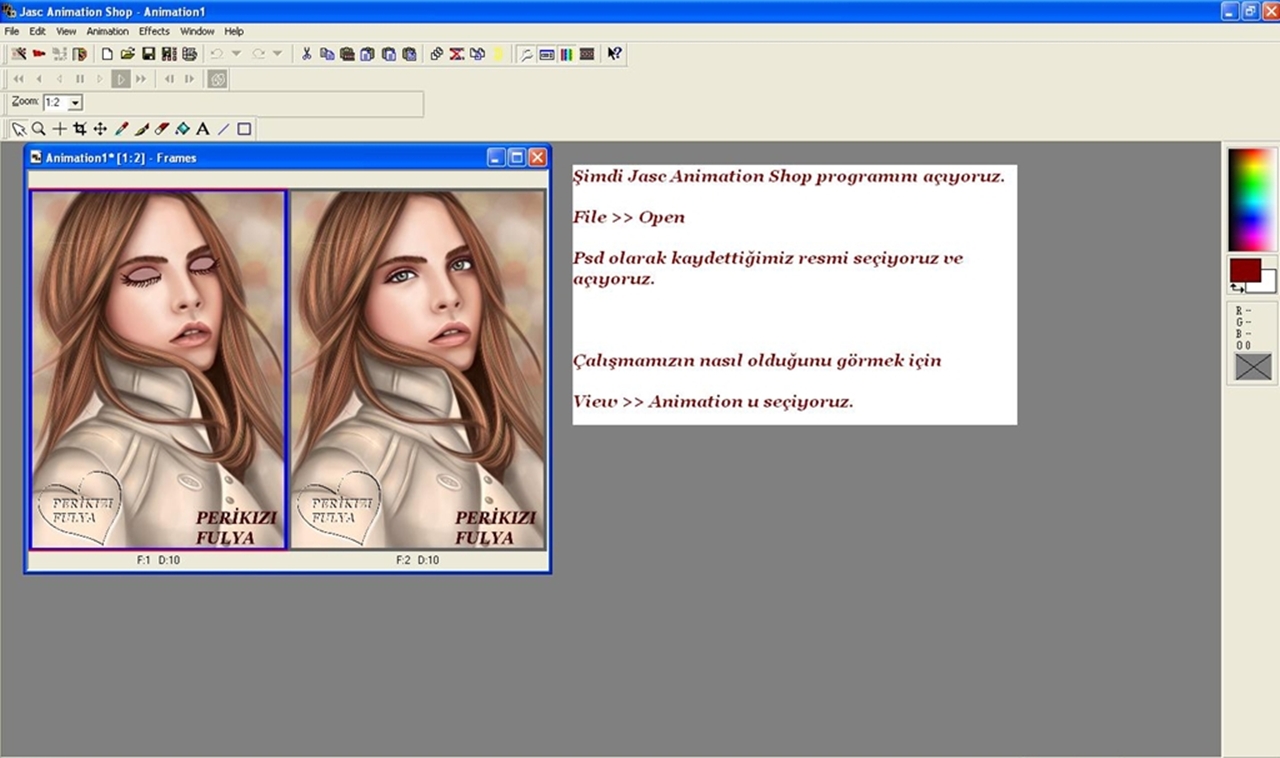The width and height of the screenshot is (1280, 758).
Task: Pick the Flood Fill bucket tool
Action: click(x=182, y=129)
